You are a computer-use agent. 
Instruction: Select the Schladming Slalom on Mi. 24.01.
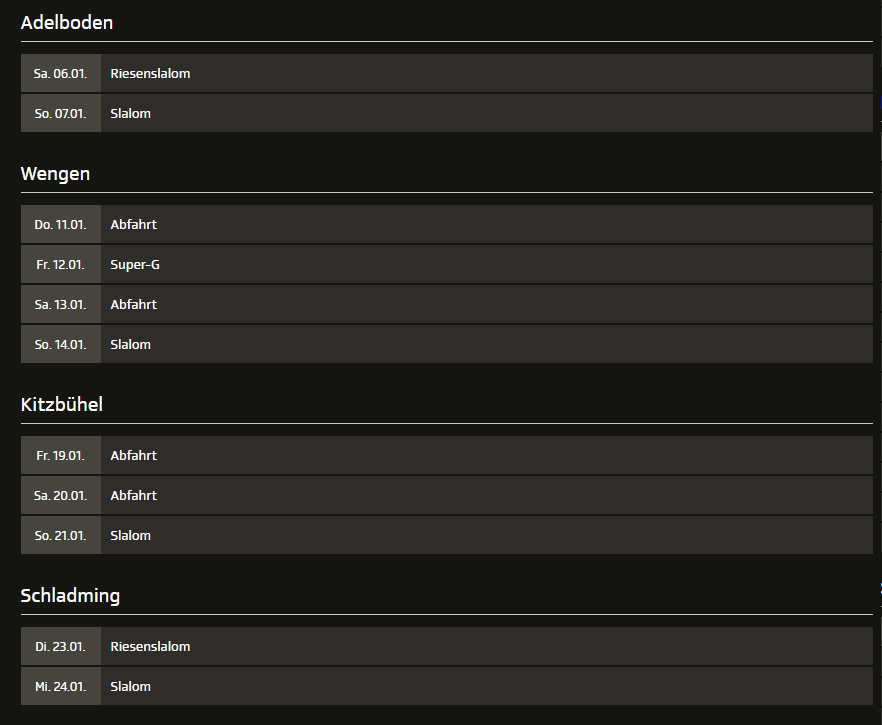pos(447,686)
